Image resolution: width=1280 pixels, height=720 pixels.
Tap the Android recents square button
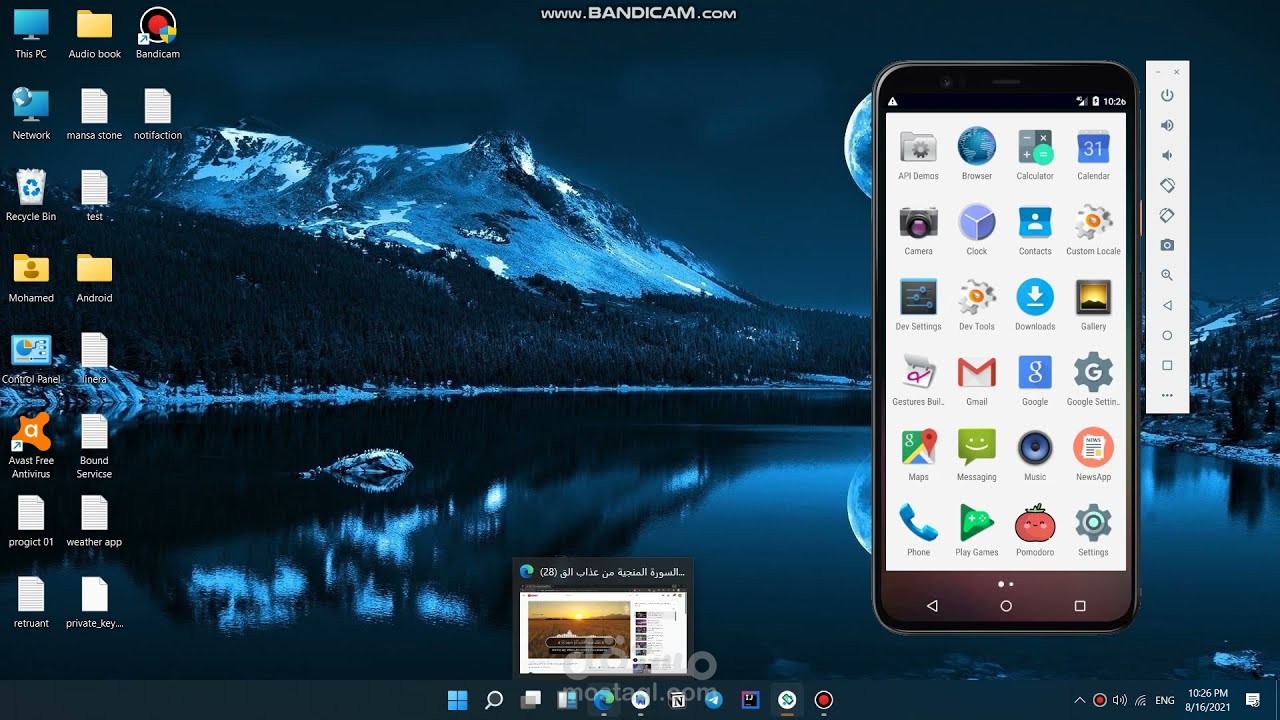1080,606
